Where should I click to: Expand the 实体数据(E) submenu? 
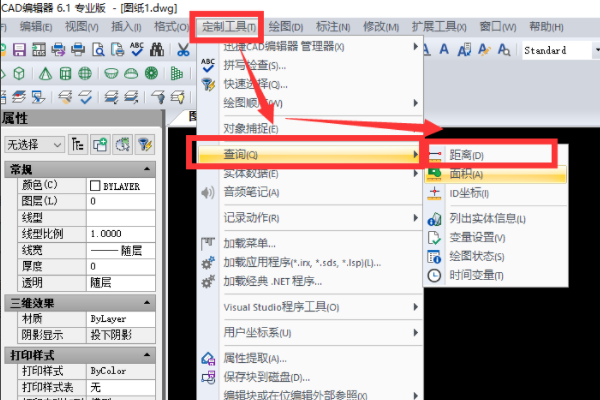click(310, 173)
